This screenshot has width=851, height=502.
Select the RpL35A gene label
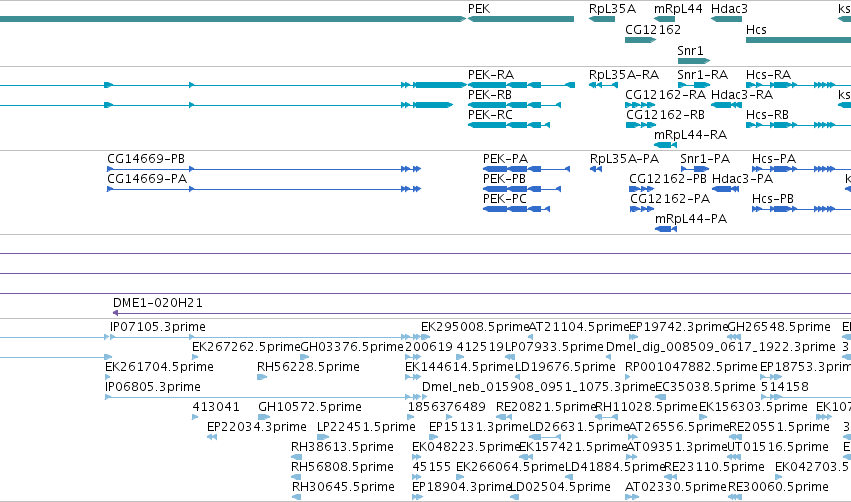pos(612,9)
